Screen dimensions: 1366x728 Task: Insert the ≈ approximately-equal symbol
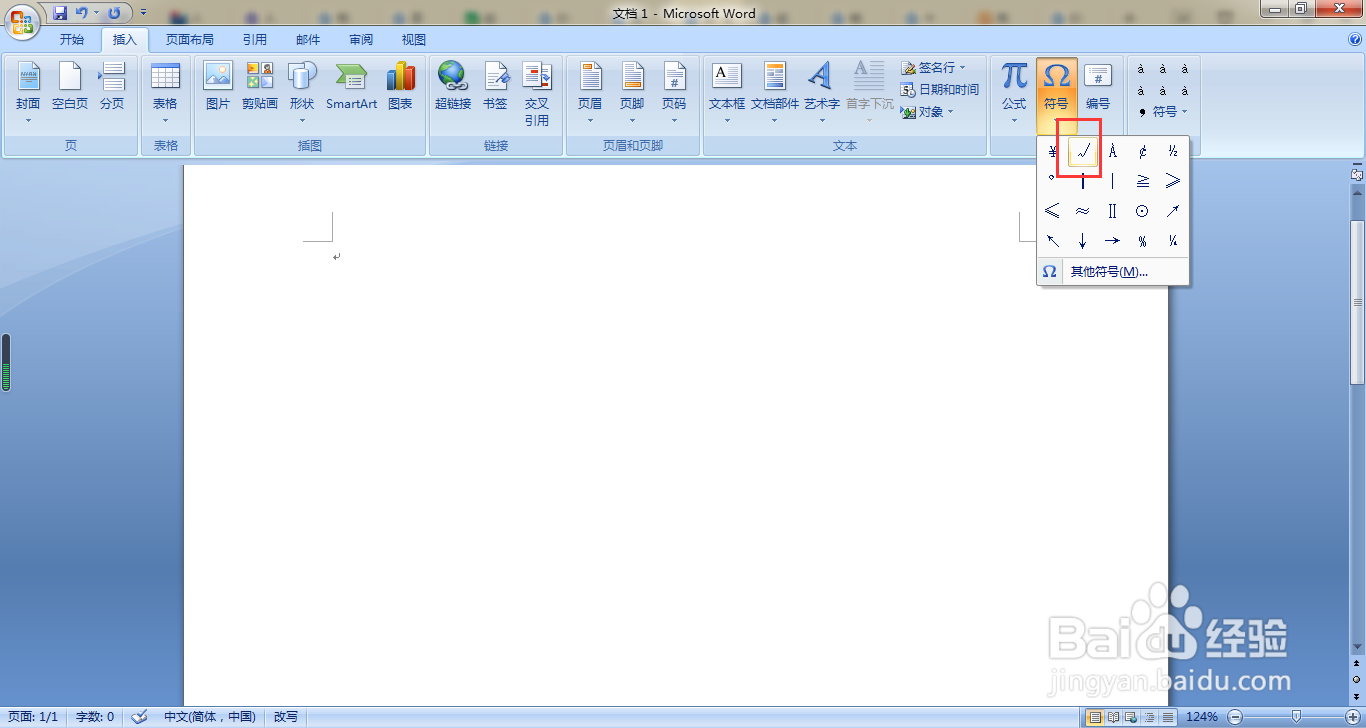(1083, 211)
